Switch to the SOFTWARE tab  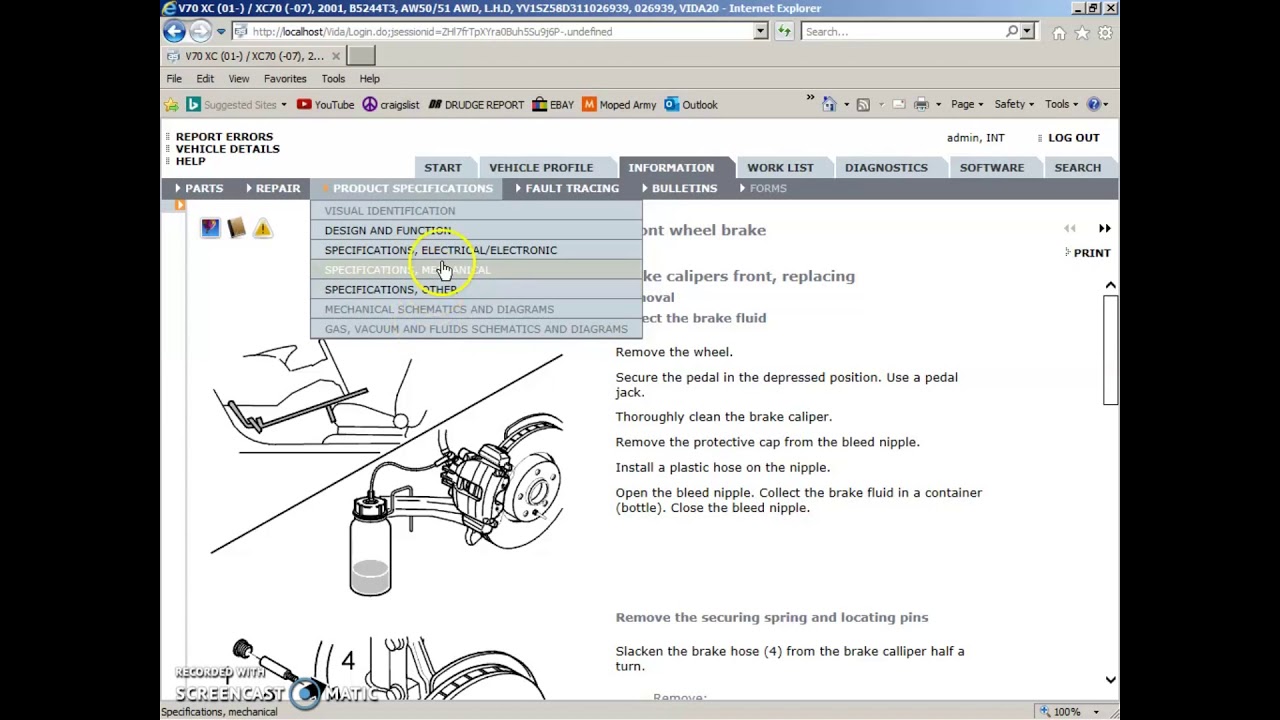coord(992,168)
